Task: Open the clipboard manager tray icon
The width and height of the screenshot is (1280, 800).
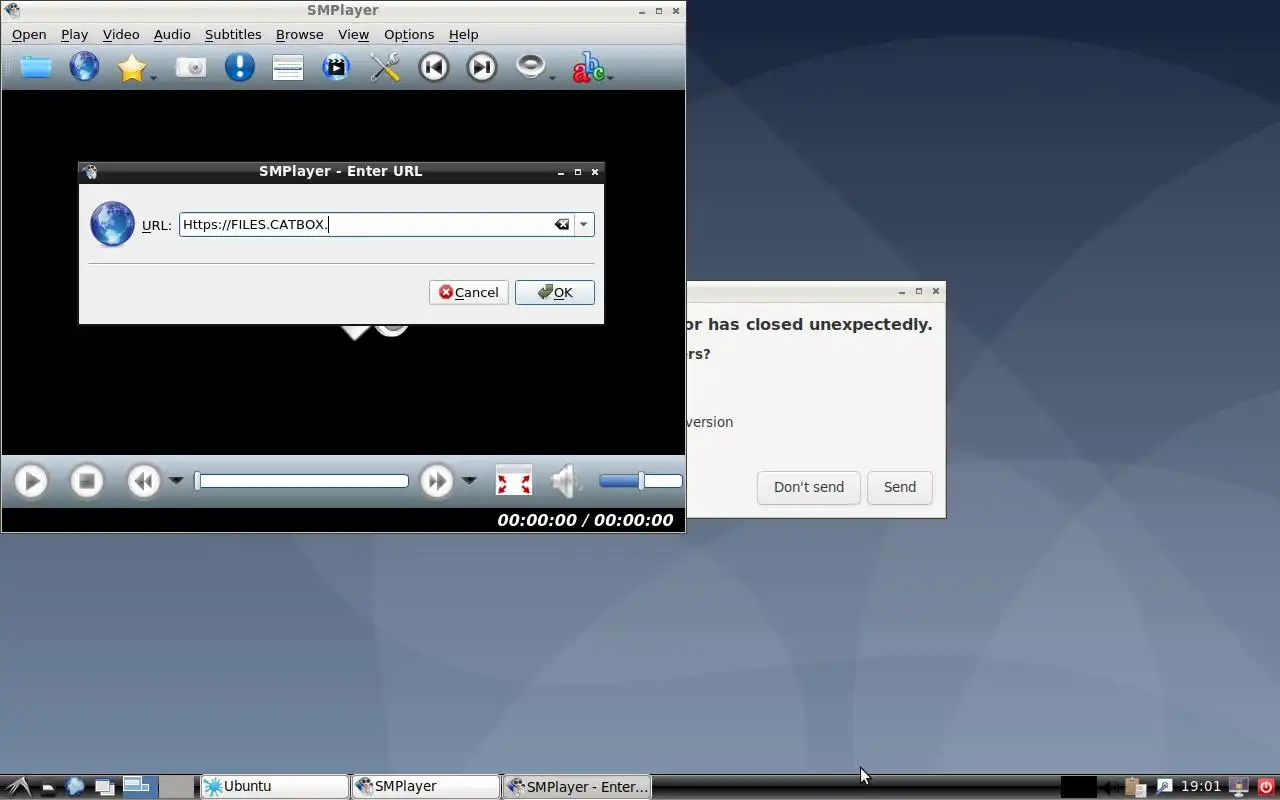Action: [x=1135, y=787]
